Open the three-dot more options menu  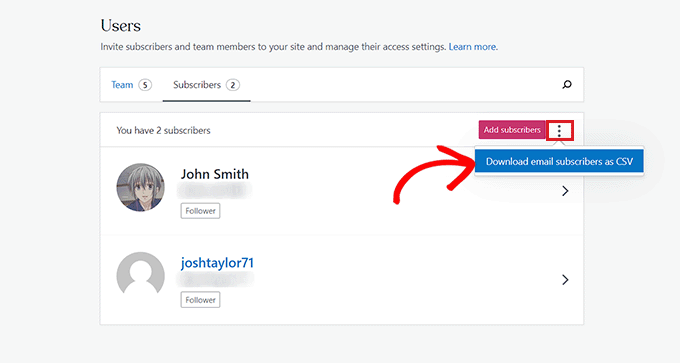pyautogui.click(x=559, y=130)
